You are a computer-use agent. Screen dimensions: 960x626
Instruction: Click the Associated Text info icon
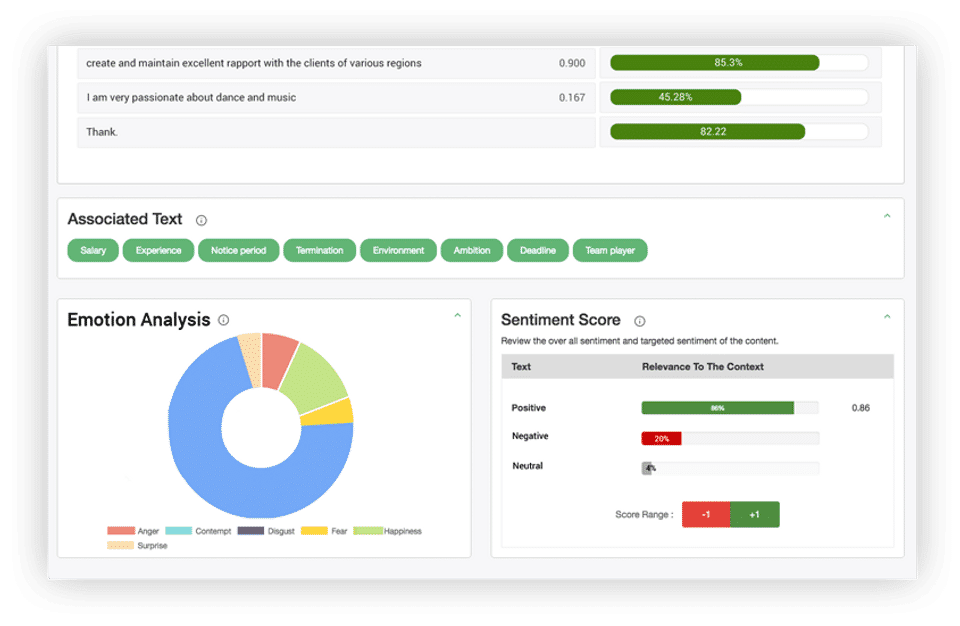201,221
